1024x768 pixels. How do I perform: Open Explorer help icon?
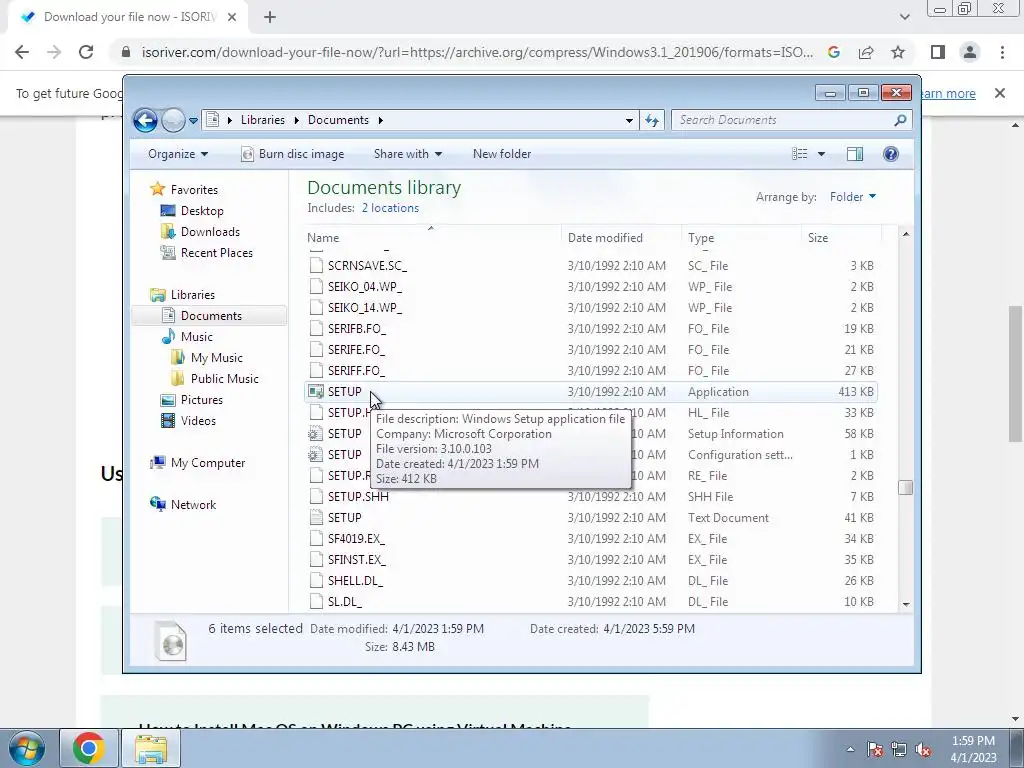click(891, 154)
